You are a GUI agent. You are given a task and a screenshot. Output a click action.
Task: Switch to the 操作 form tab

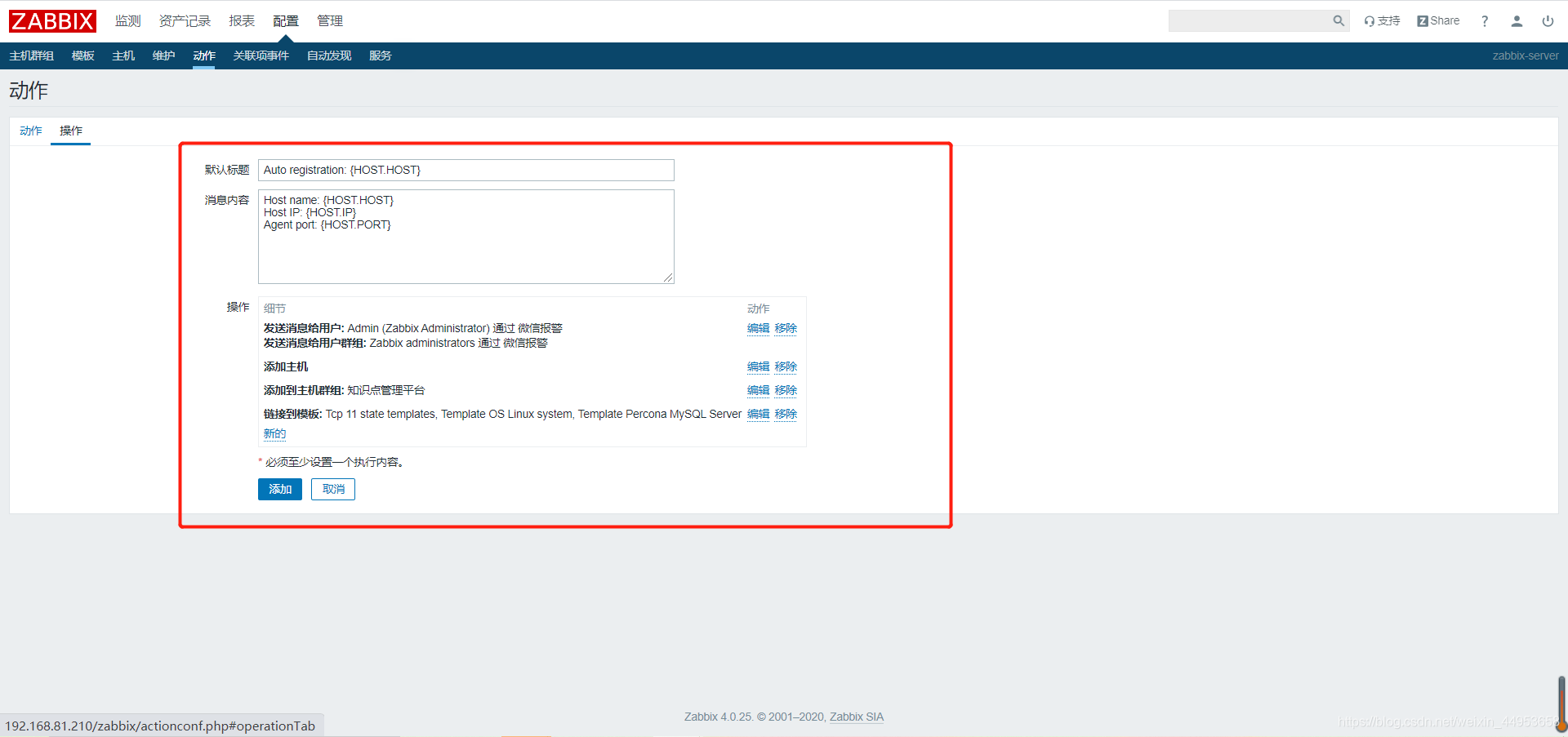[x=71, y=131]
